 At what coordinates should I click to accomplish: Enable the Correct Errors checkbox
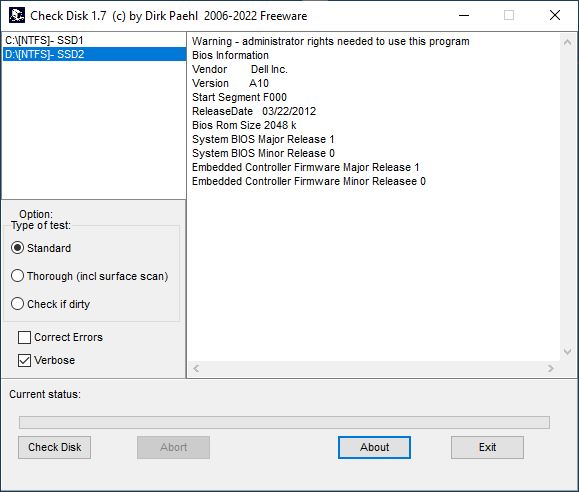tap(61, 337)
